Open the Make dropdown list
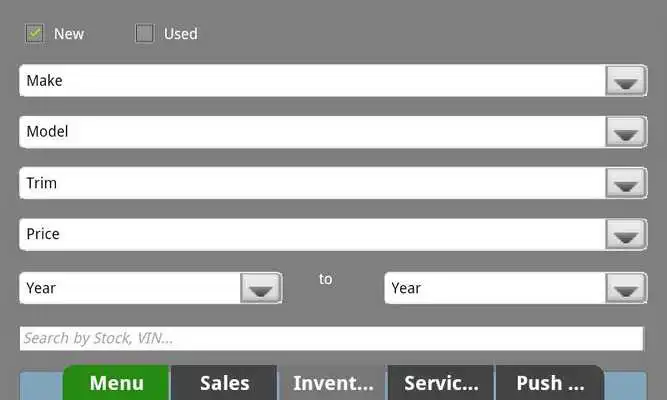 pyautogui.click(x=333, y=81)
